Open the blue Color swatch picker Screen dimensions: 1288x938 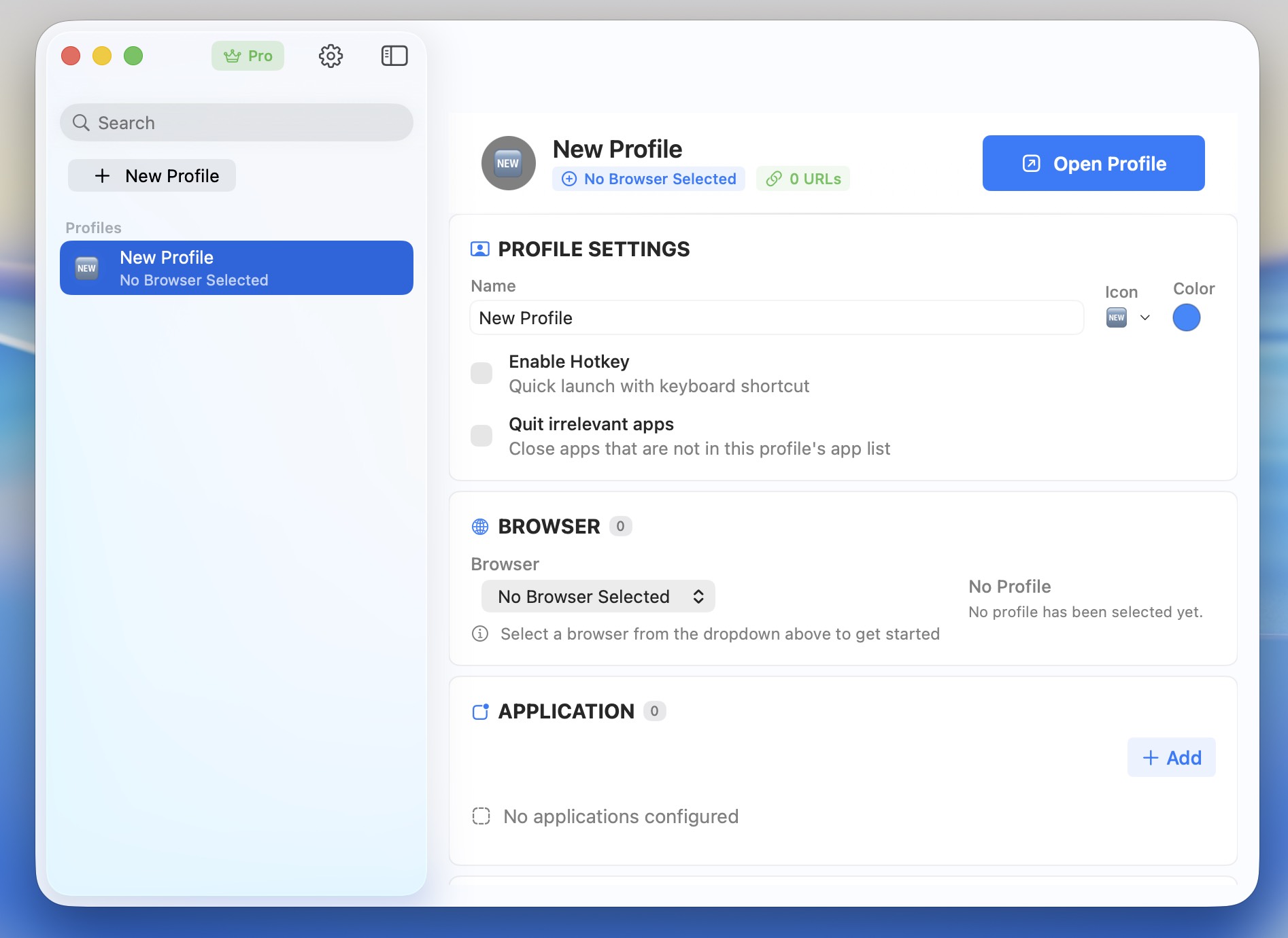[x=1186, y=317]
